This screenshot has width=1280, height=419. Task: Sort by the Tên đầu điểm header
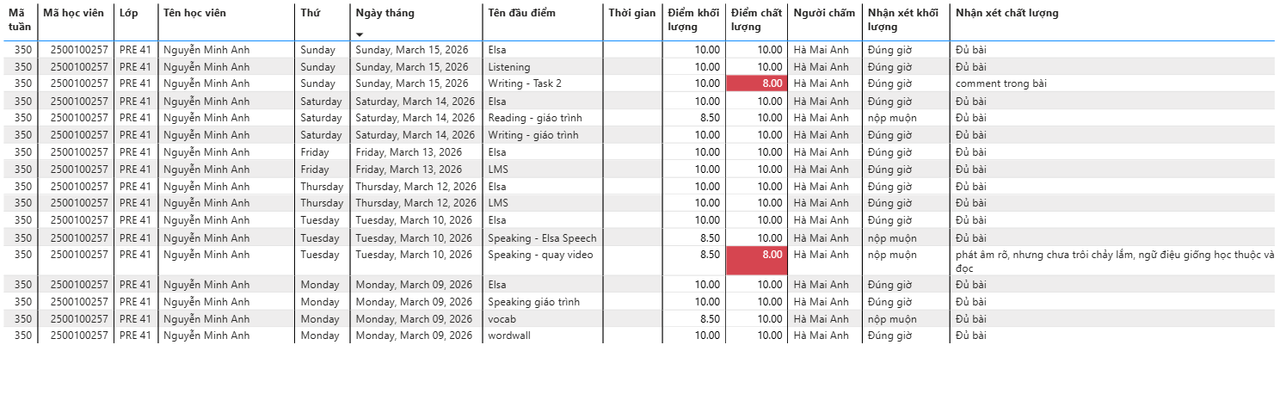522,13
